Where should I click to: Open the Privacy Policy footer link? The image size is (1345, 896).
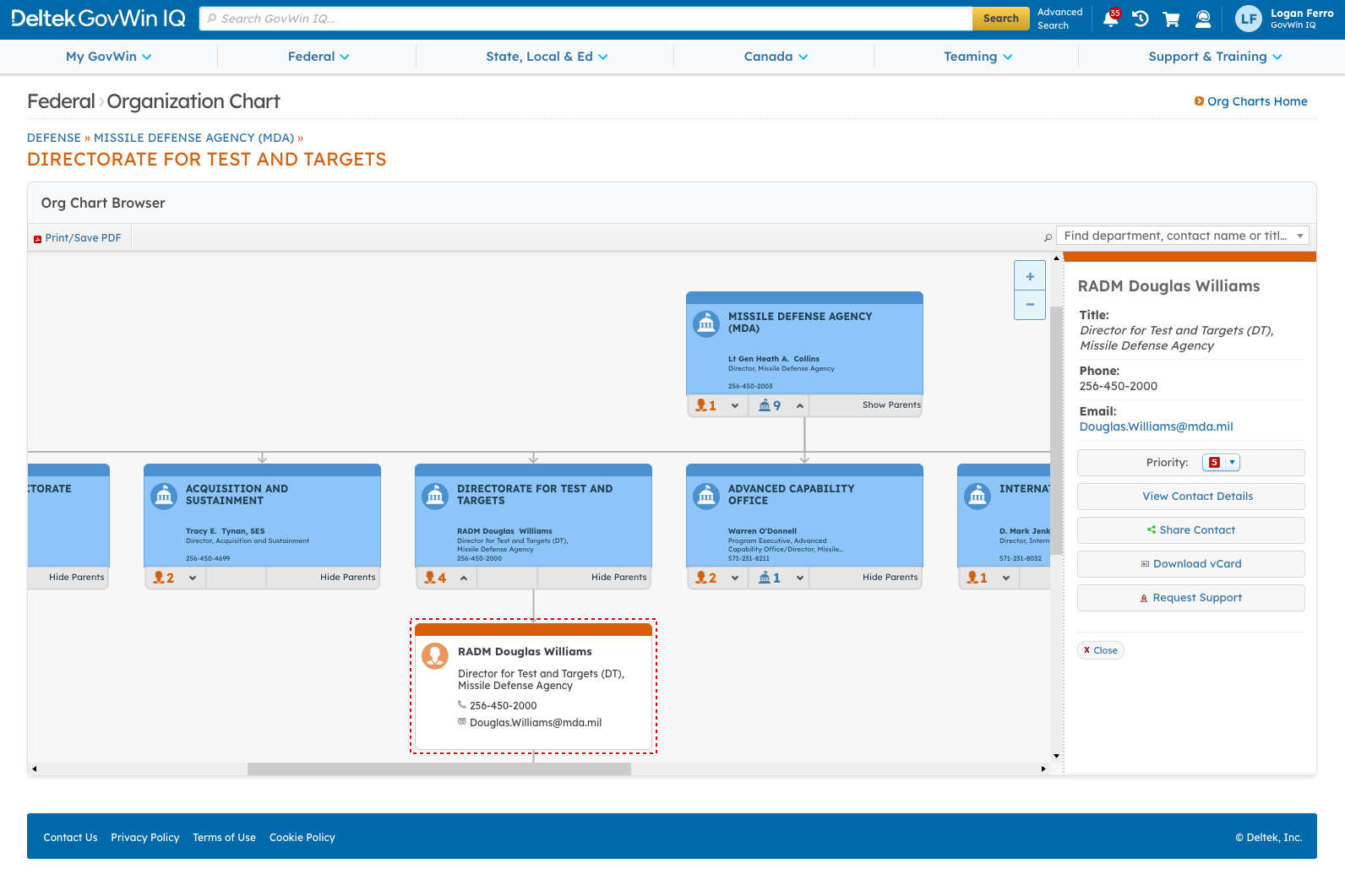(145, 838)
